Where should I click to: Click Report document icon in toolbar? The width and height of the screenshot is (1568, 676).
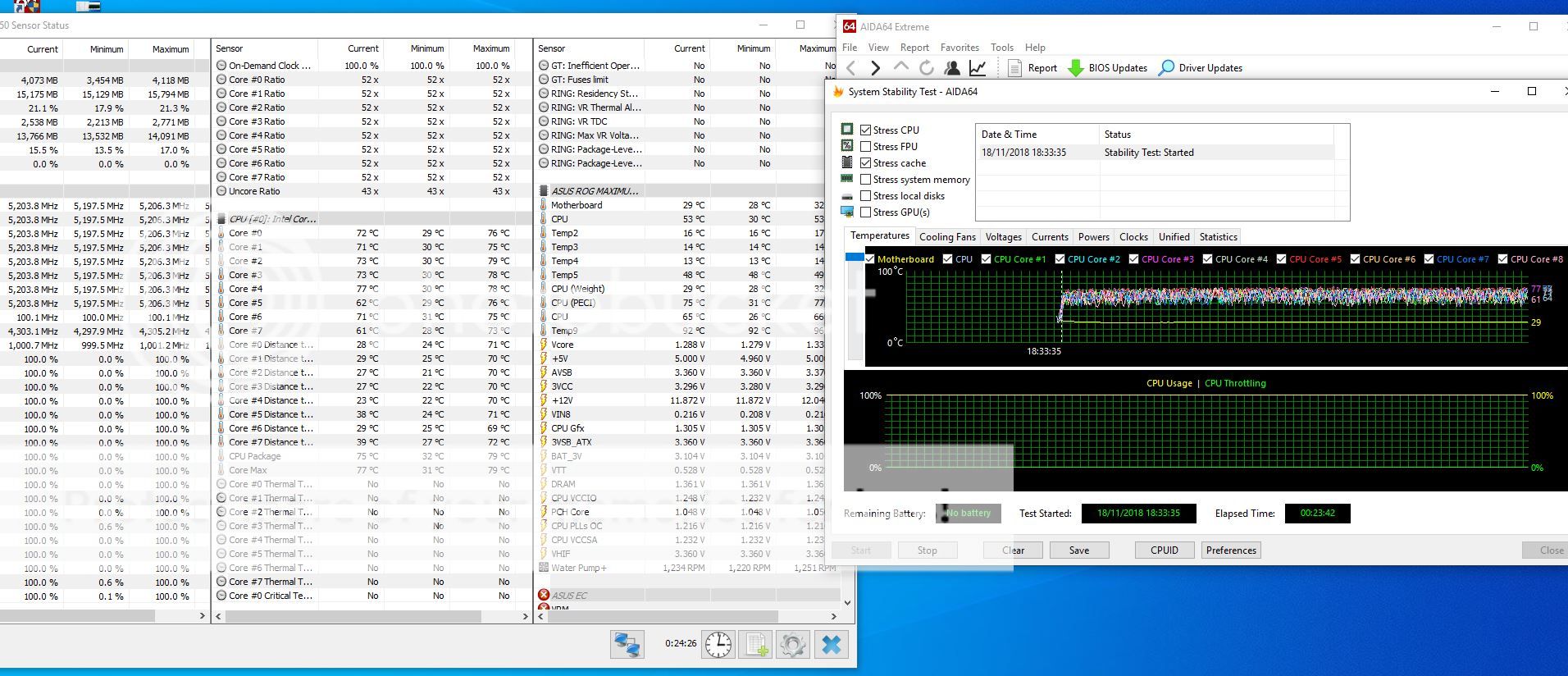coord(1014,68)
